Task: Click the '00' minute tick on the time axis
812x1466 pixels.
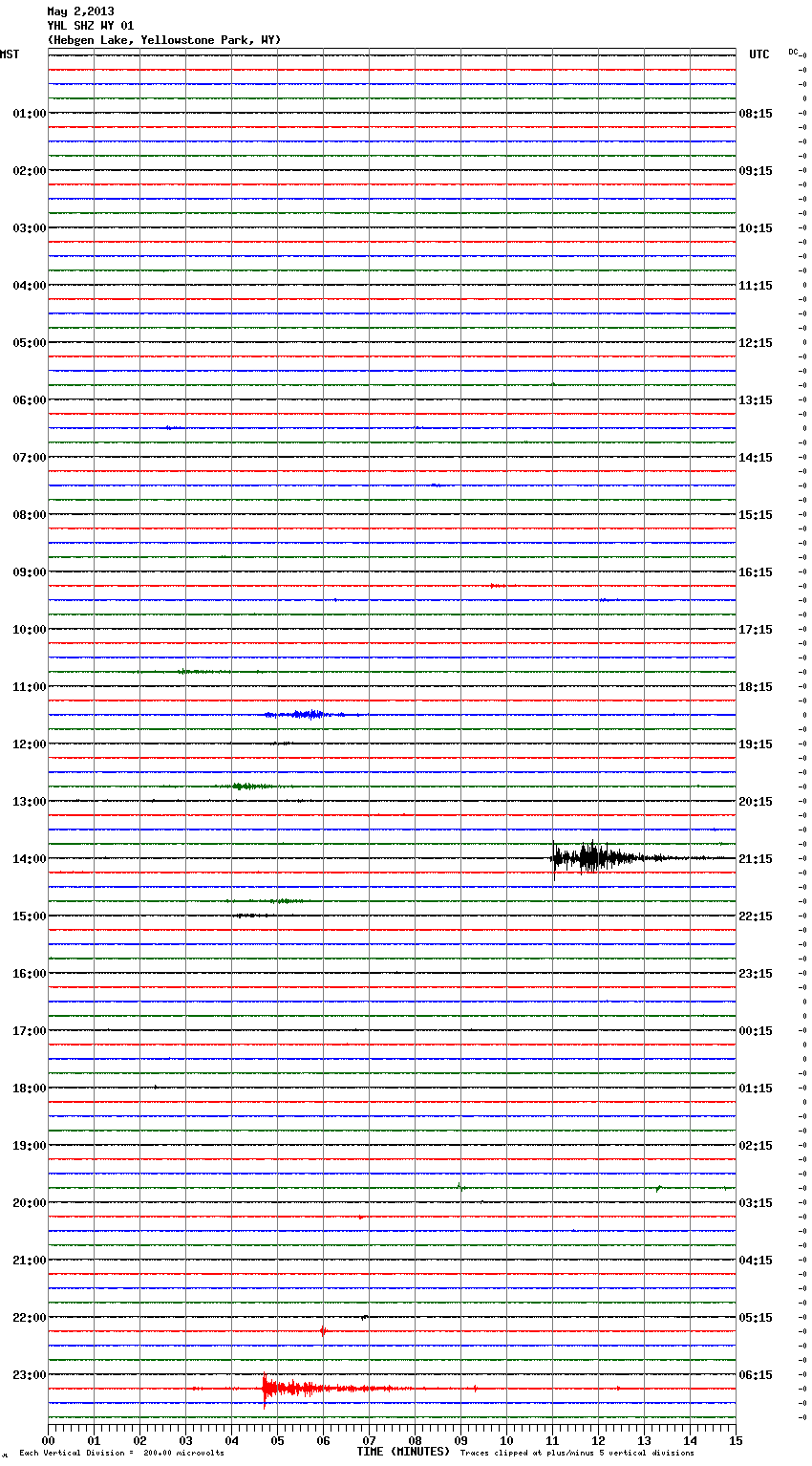Action: (48, 1440)
